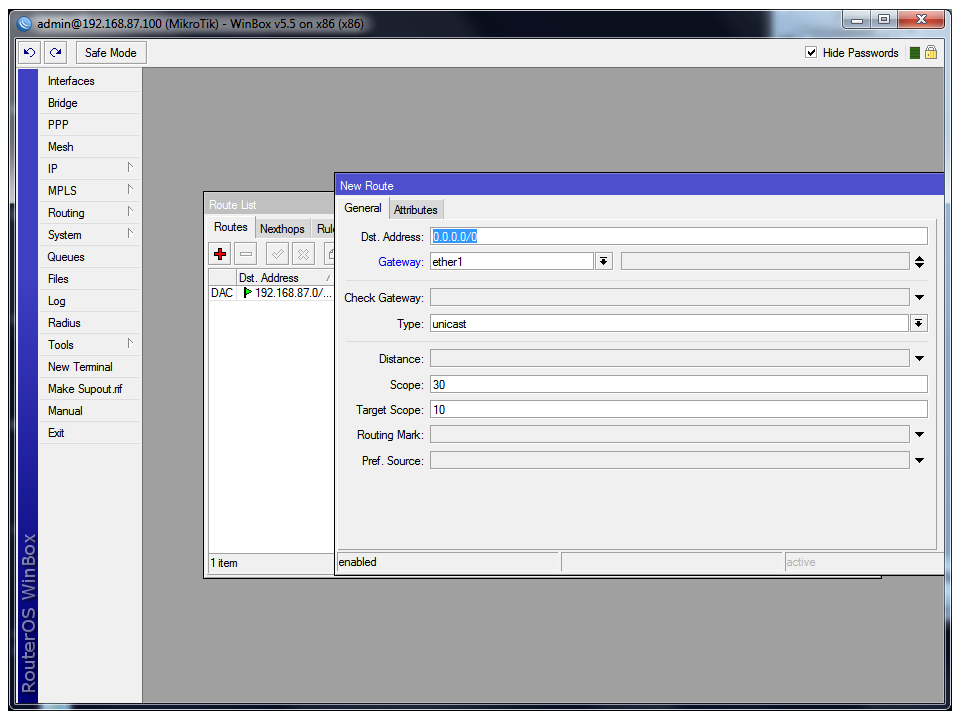Switch to the Nexthops tab
Image resolution: width=960 pixels, height=720 pixels.
coord(282,229)
